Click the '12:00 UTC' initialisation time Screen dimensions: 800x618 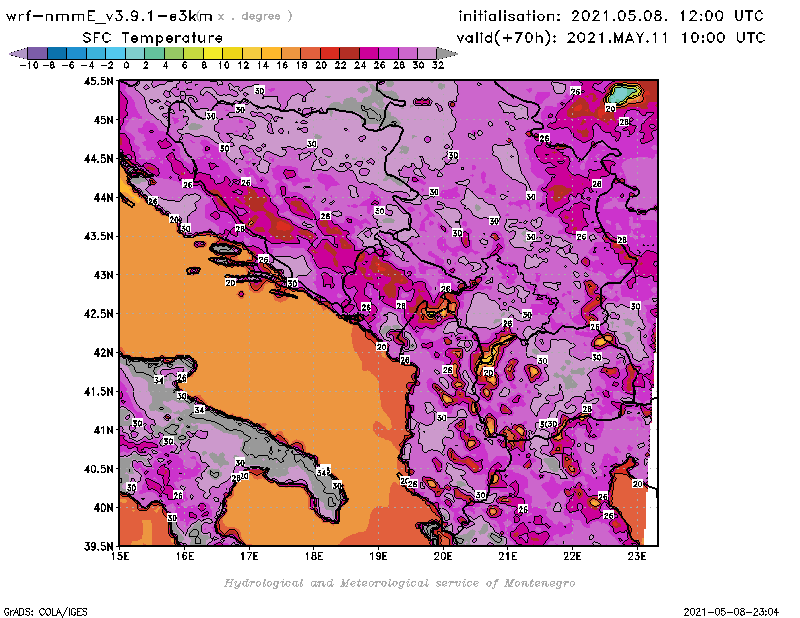point(721,16)
